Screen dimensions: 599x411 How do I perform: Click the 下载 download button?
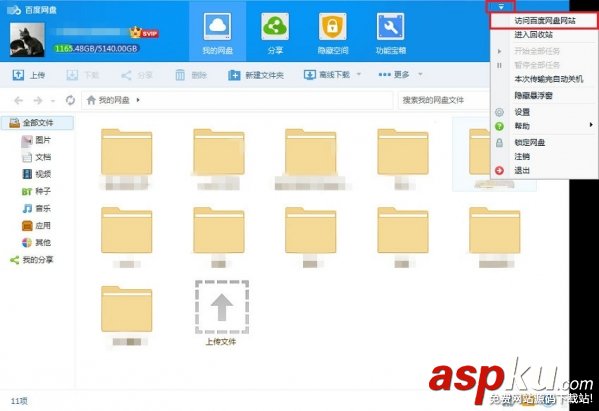pyautogui.click(x=83, y=75)
